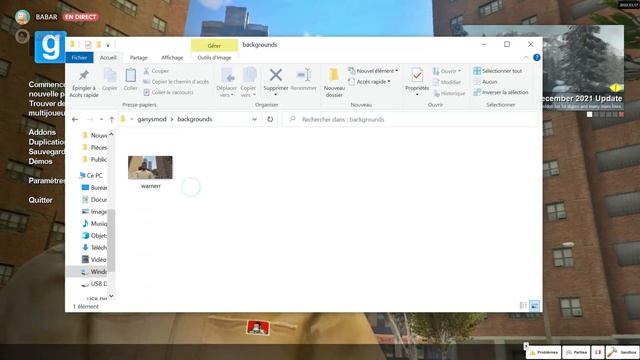The width and height of the screenshot is (640, 360).
Task: Click garrysmod in the address path
Action: click(152, 119)
